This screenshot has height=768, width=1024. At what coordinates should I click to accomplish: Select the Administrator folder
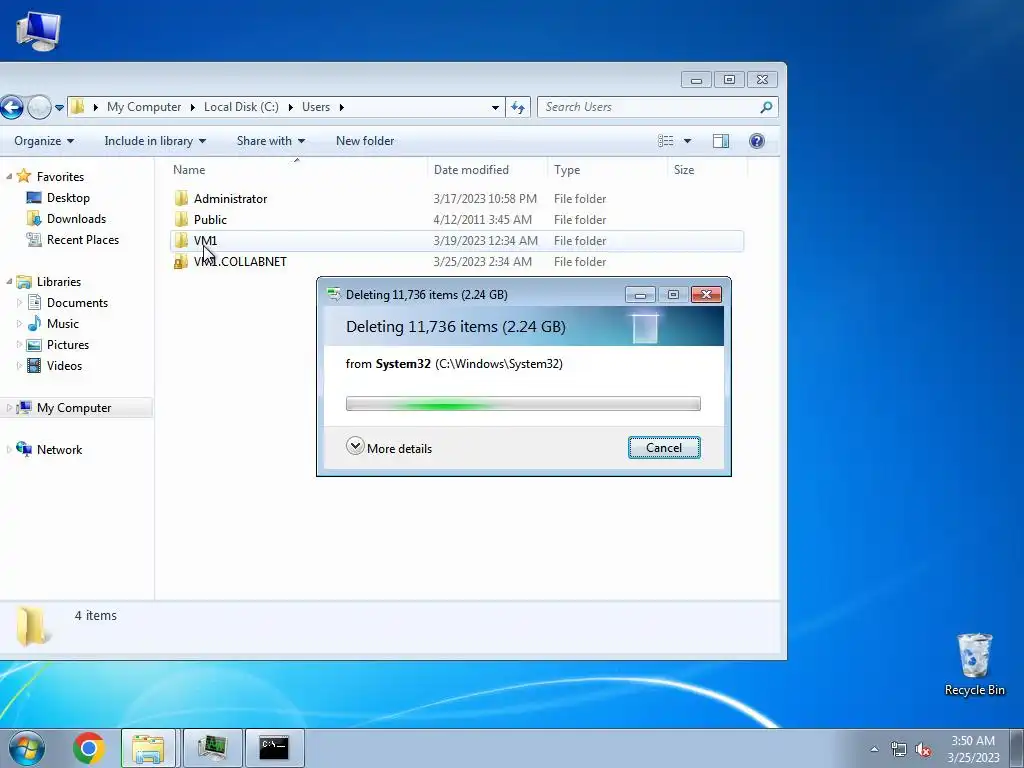pyautogui.click(x=230, y=199)
